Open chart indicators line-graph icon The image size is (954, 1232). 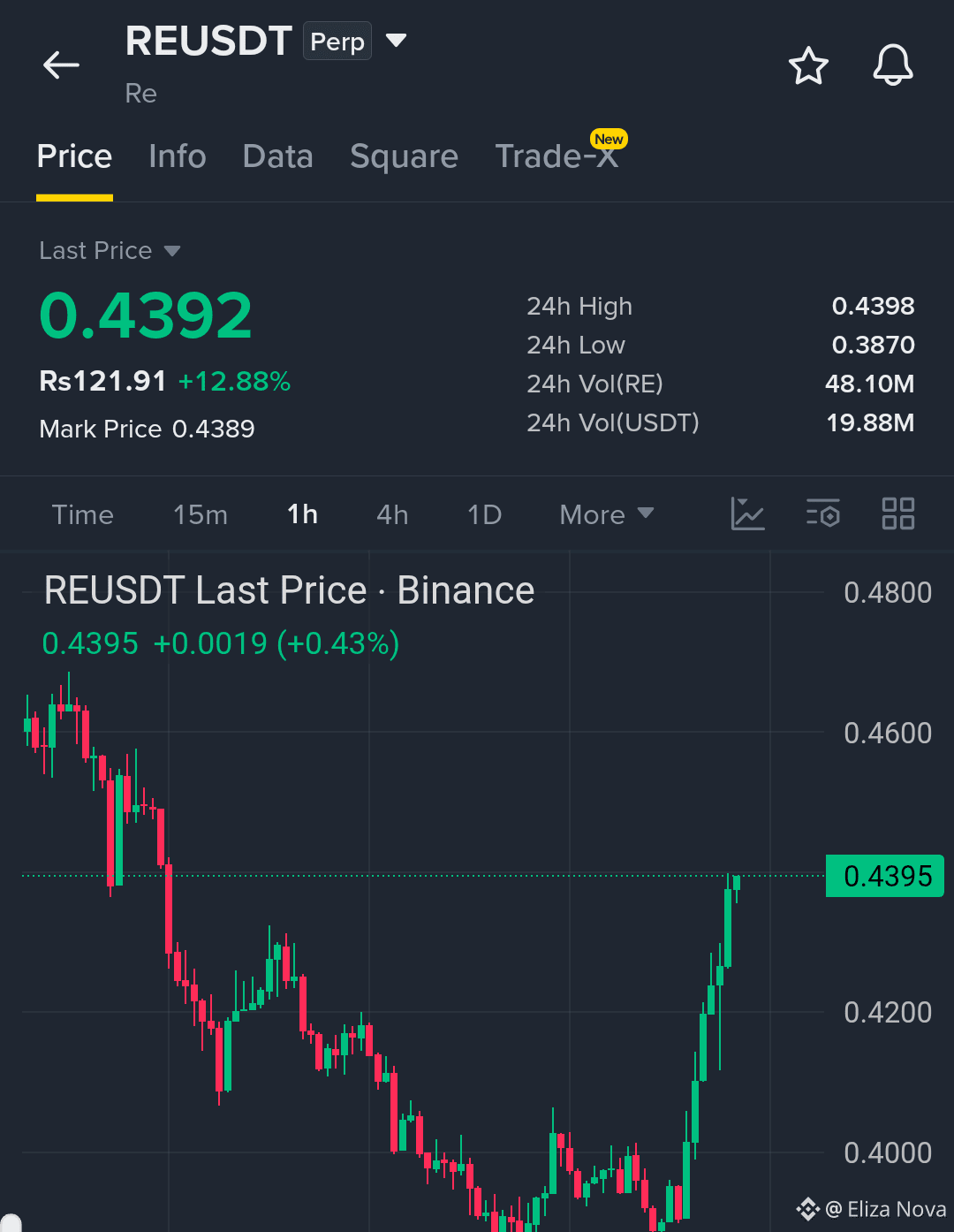click(747, 513)
